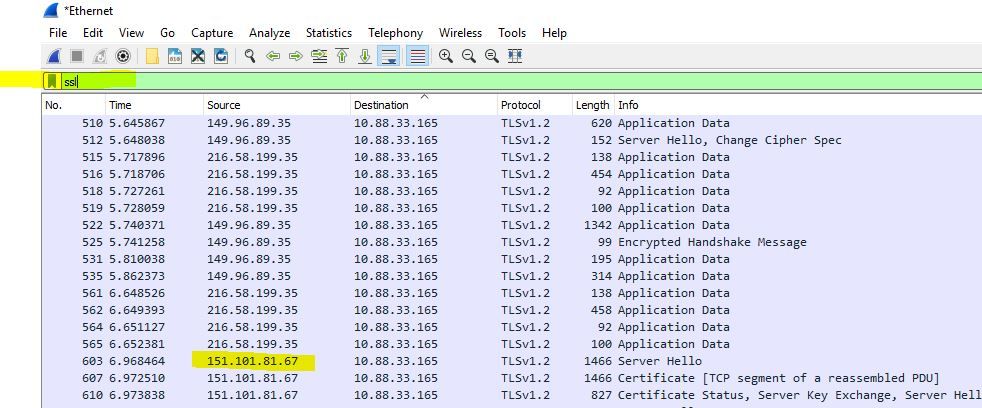Screen dimensions: 982x408
Task: Open the File menu
Action: 58,33
